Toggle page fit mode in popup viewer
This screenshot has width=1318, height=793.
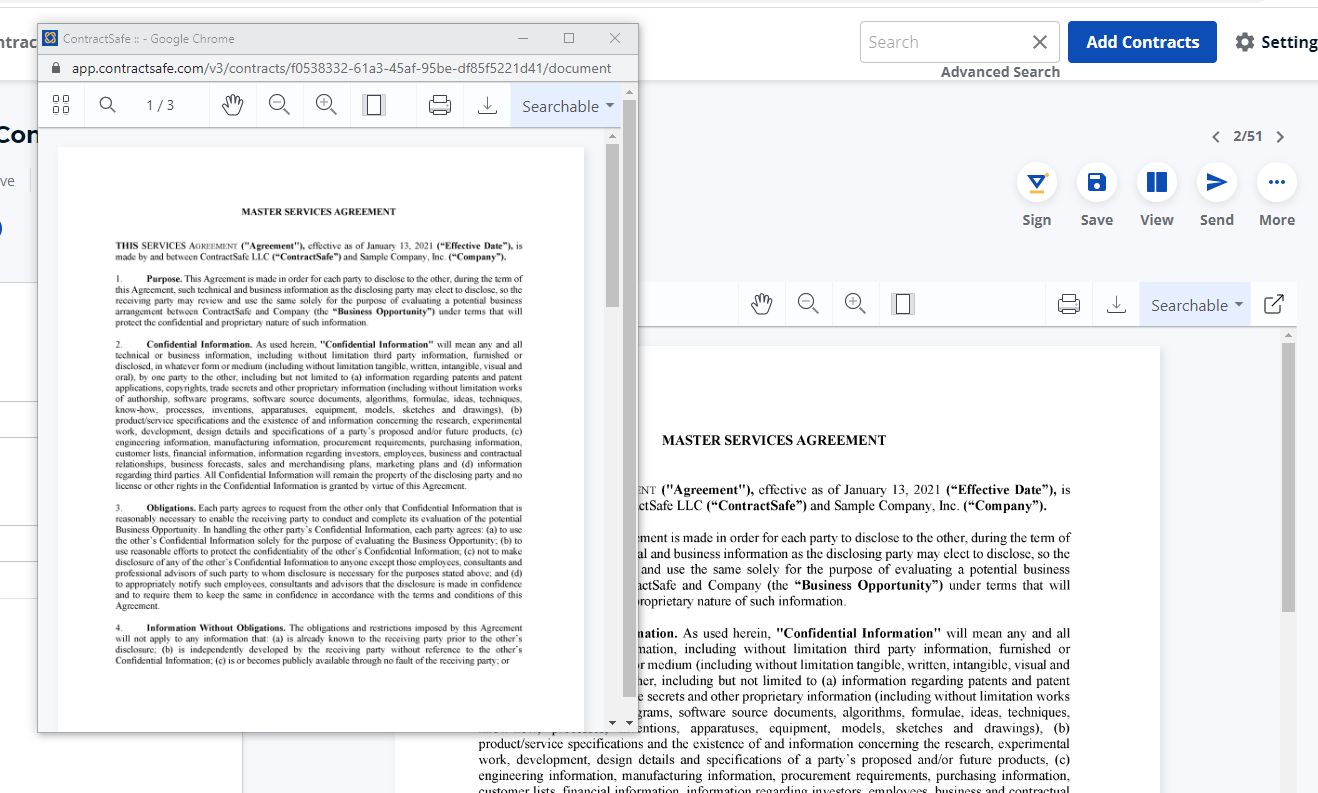click(374, 105)
